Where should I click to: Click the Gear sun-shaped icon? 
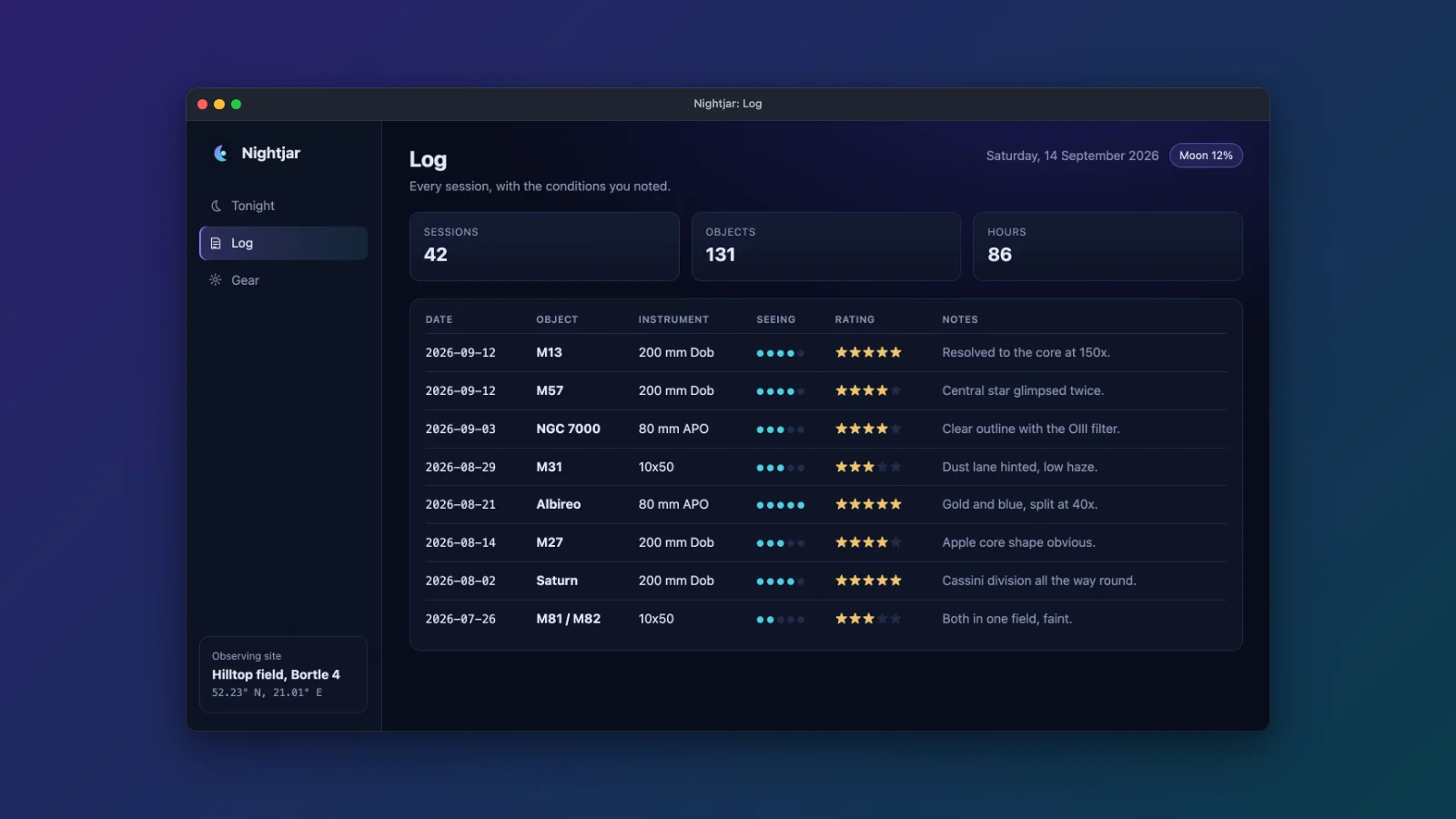[216, 280]
